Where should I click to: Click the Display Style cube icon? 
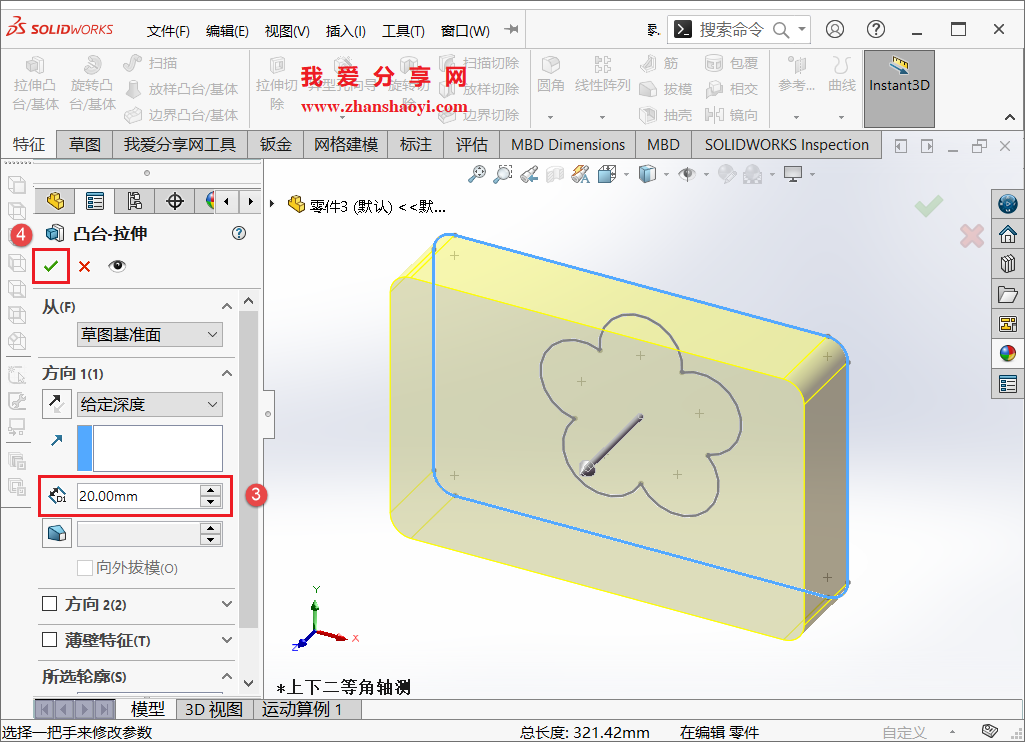tap(648, 173)
